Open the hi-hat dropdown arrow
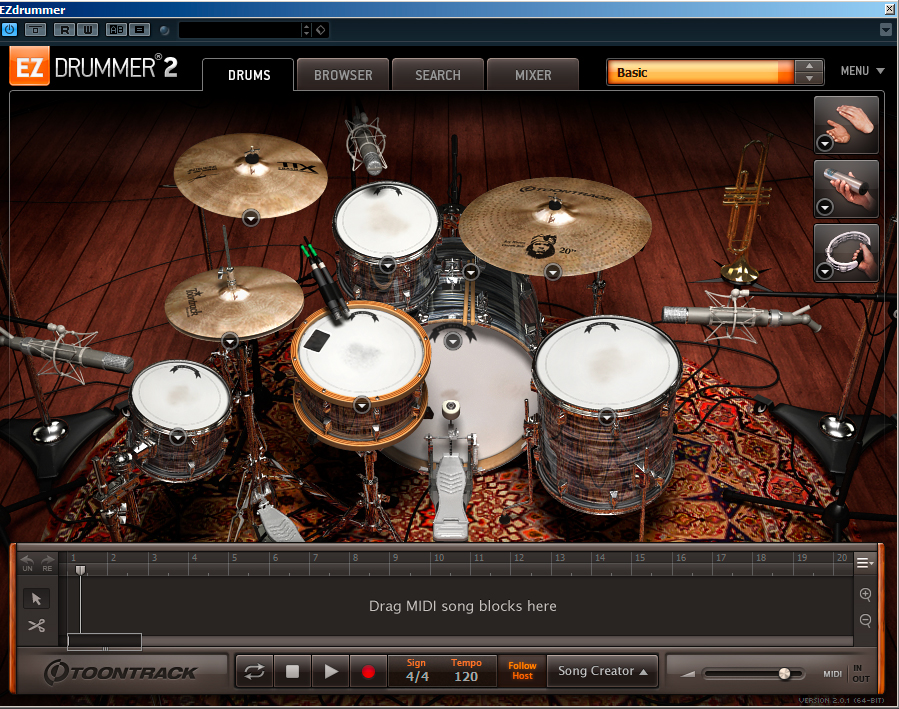Screen dimensions: 899x709 pos(230,342)
